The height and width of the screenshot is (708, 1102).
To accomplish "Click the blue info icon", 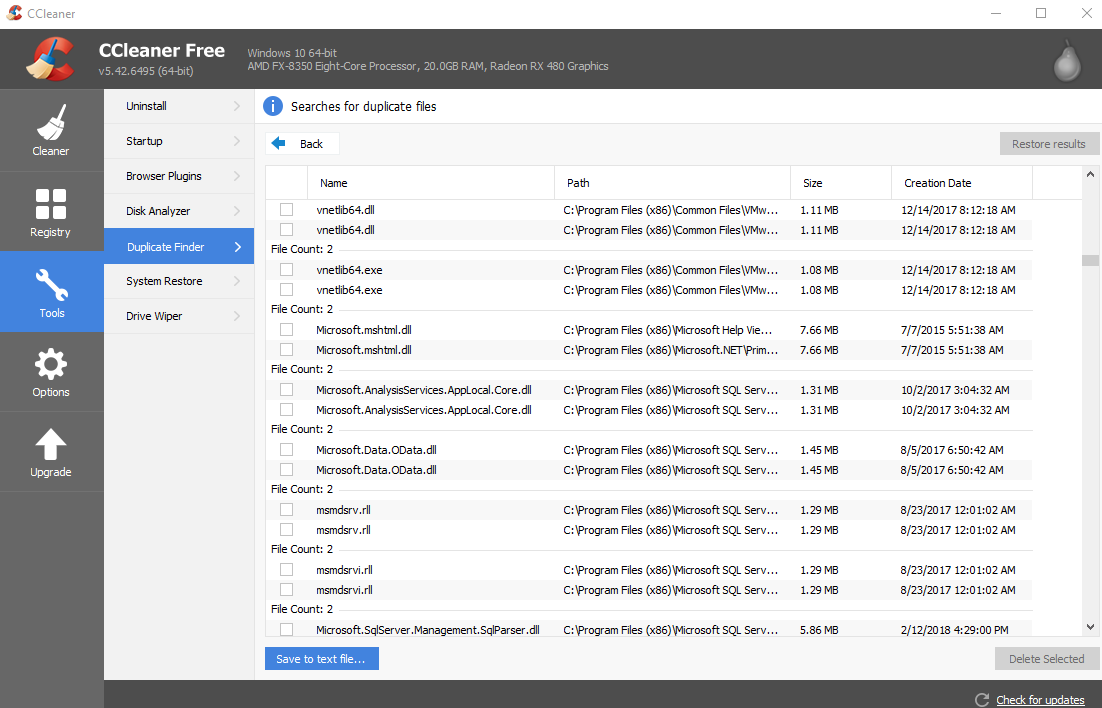I will (273, 106).
